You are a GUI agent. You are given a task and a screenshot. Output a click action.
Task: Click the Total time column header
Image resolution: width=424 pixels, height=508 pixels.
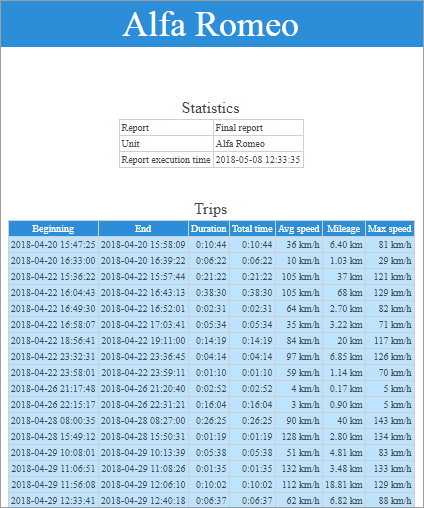coord(252,229)
